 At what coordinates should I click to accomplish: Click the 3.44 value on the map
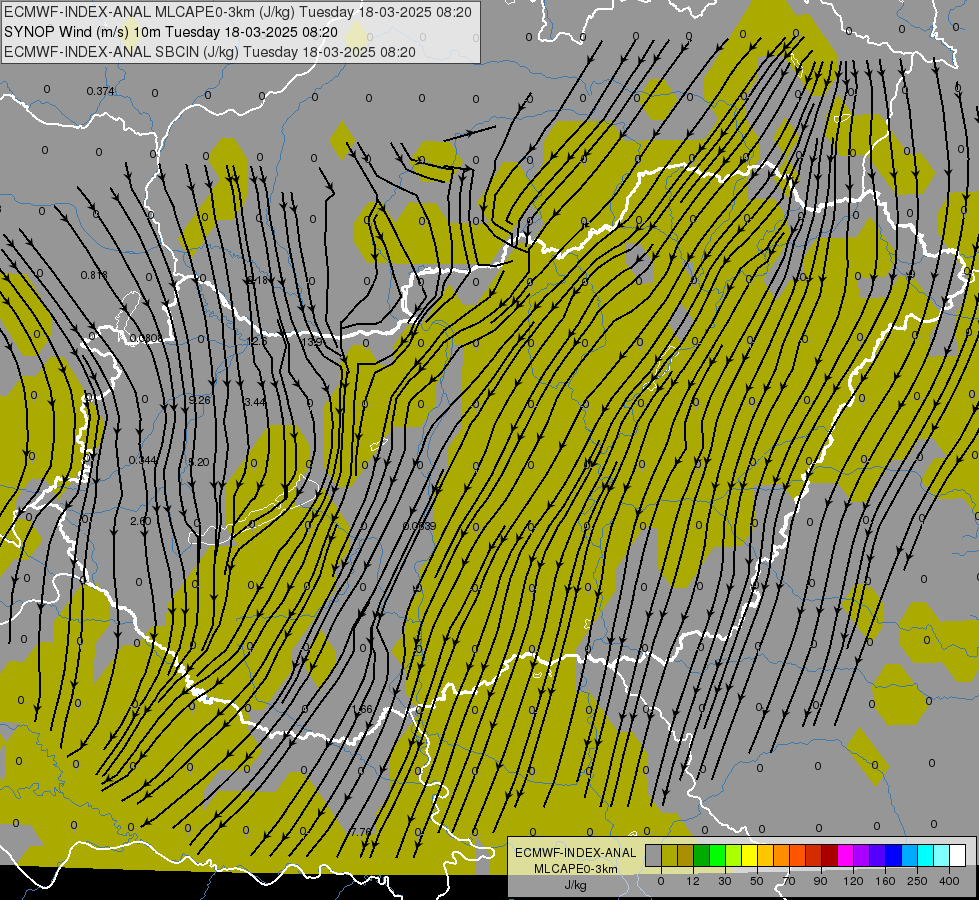(255, 402)
